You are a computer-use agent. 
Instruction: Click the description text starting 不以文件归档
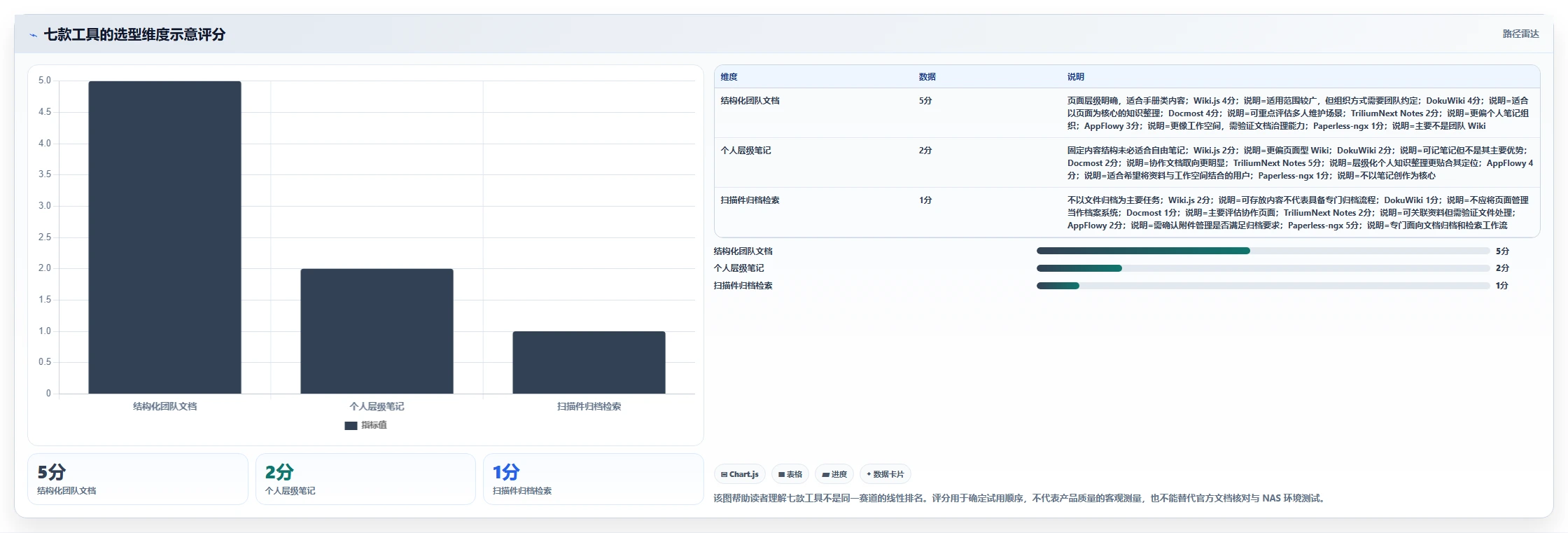coord(1299,213)
